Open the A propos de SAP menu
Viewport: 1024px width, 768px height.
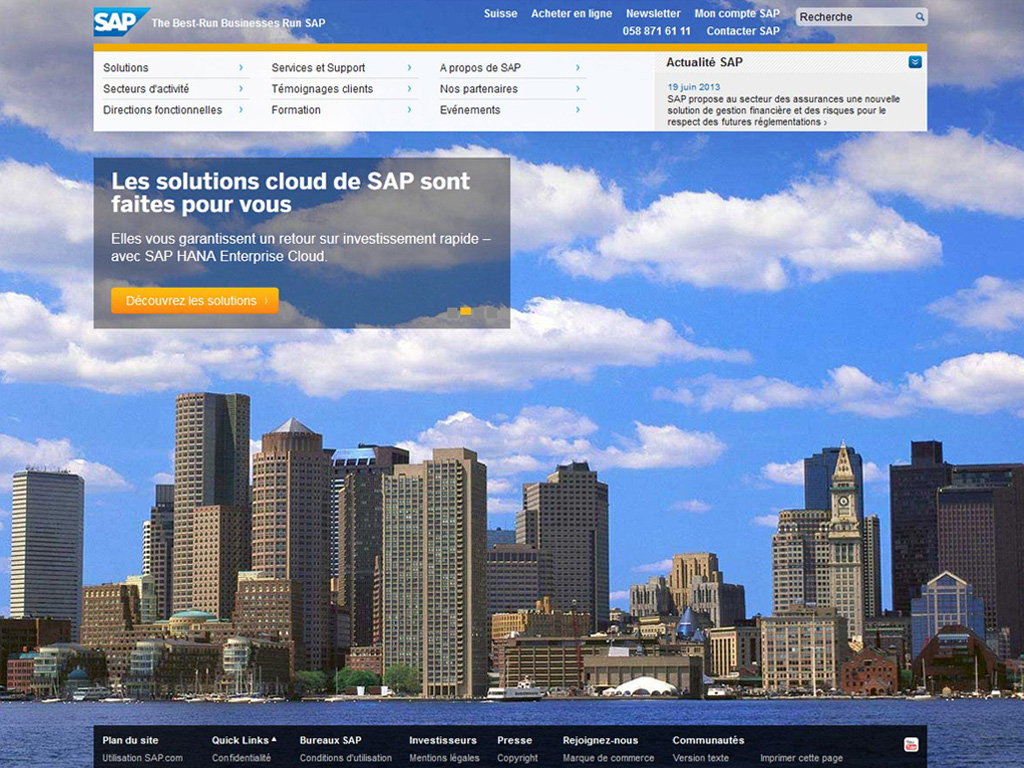(480, 68)
